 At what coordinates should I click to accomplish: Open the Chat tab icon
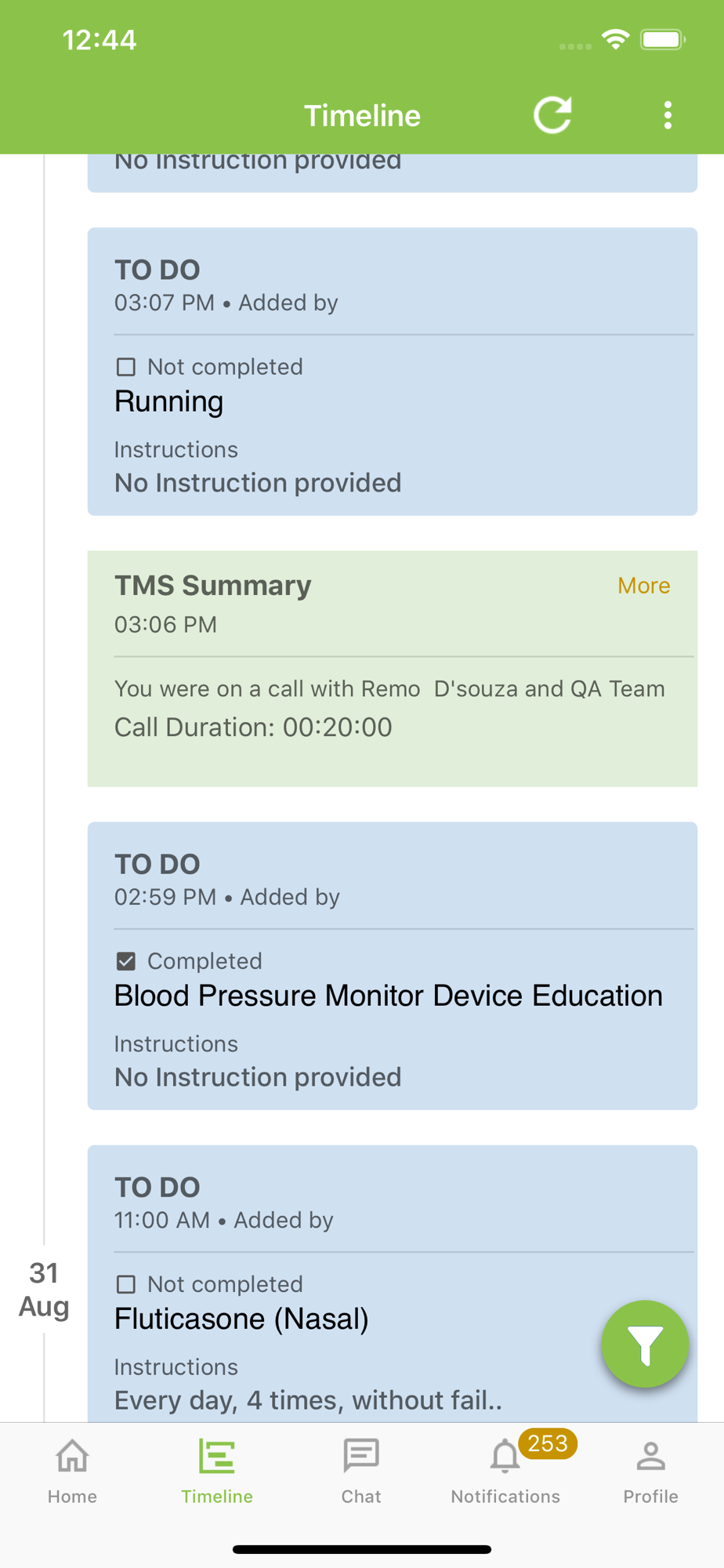pyautogui.click(x=361, y=1457)
